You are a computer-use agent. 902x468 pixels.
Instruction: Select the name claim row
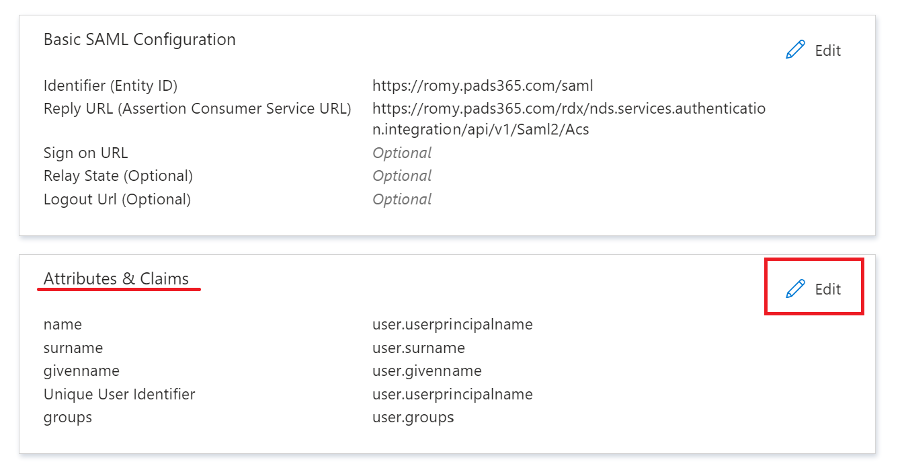coord(288,324)
